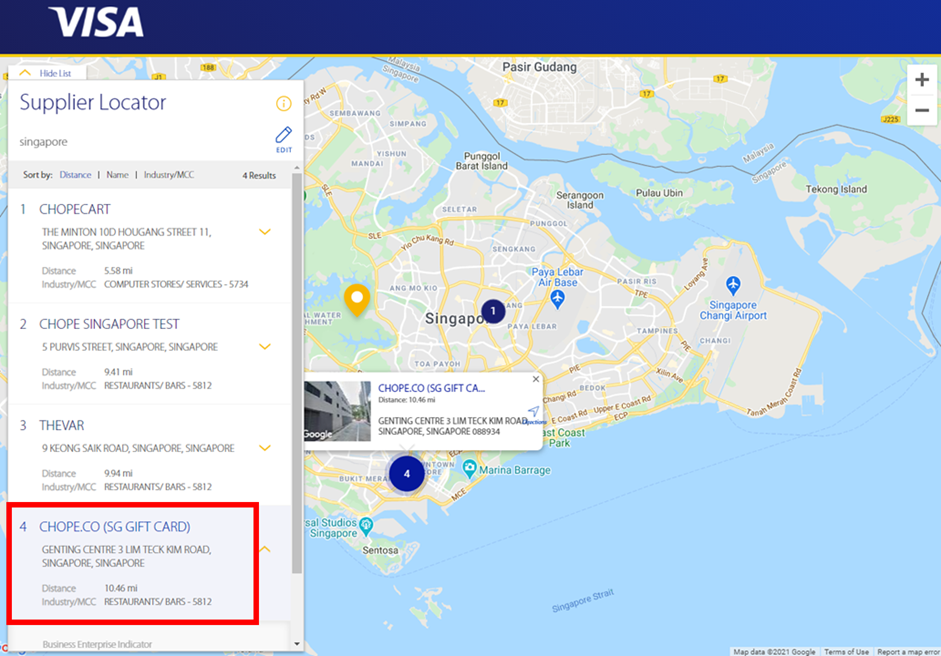Viewport: 941px width, 656px height.
Task: Collapse the CHOPE.CO (SG GIFT CARD) details
Action: 265,549
